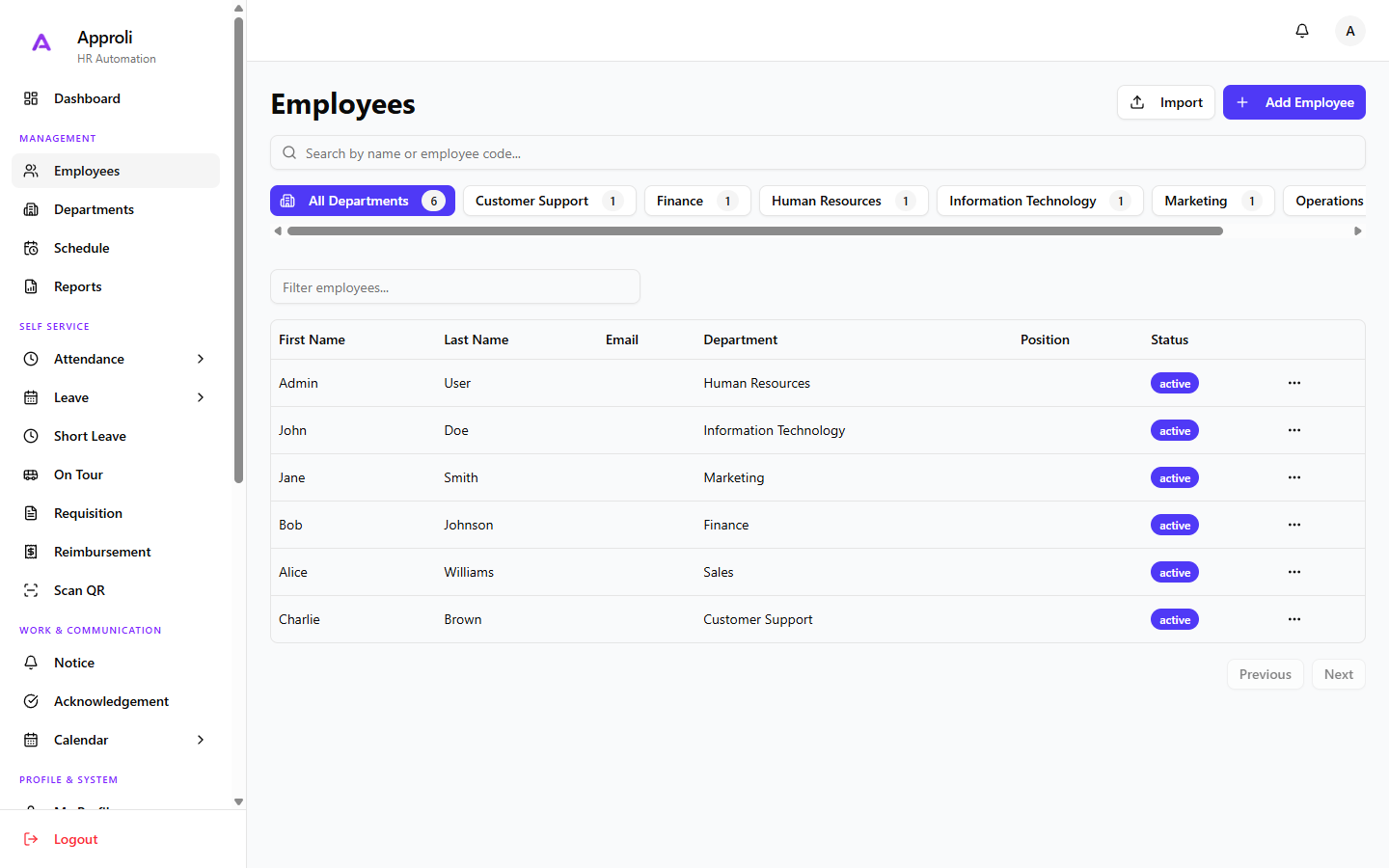Filter by Human Resources department tab
This screenshot has width=1389, height=868.
pos(844,201)
